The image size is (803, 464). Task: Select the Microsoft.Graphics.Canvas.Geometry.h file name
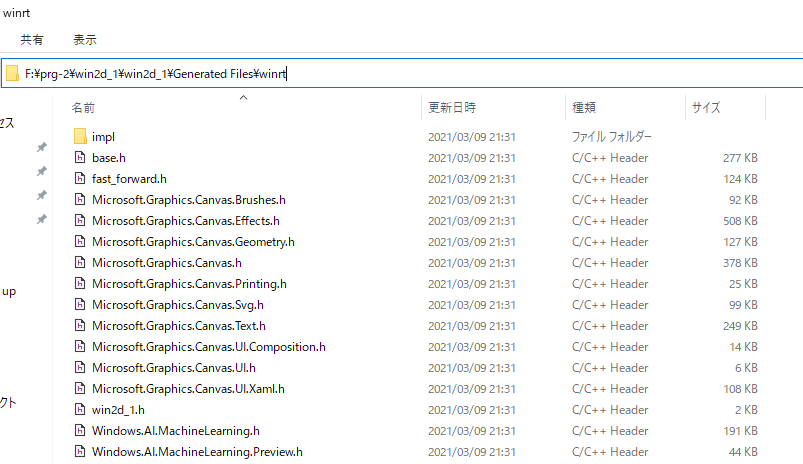(x=193, y=242)
